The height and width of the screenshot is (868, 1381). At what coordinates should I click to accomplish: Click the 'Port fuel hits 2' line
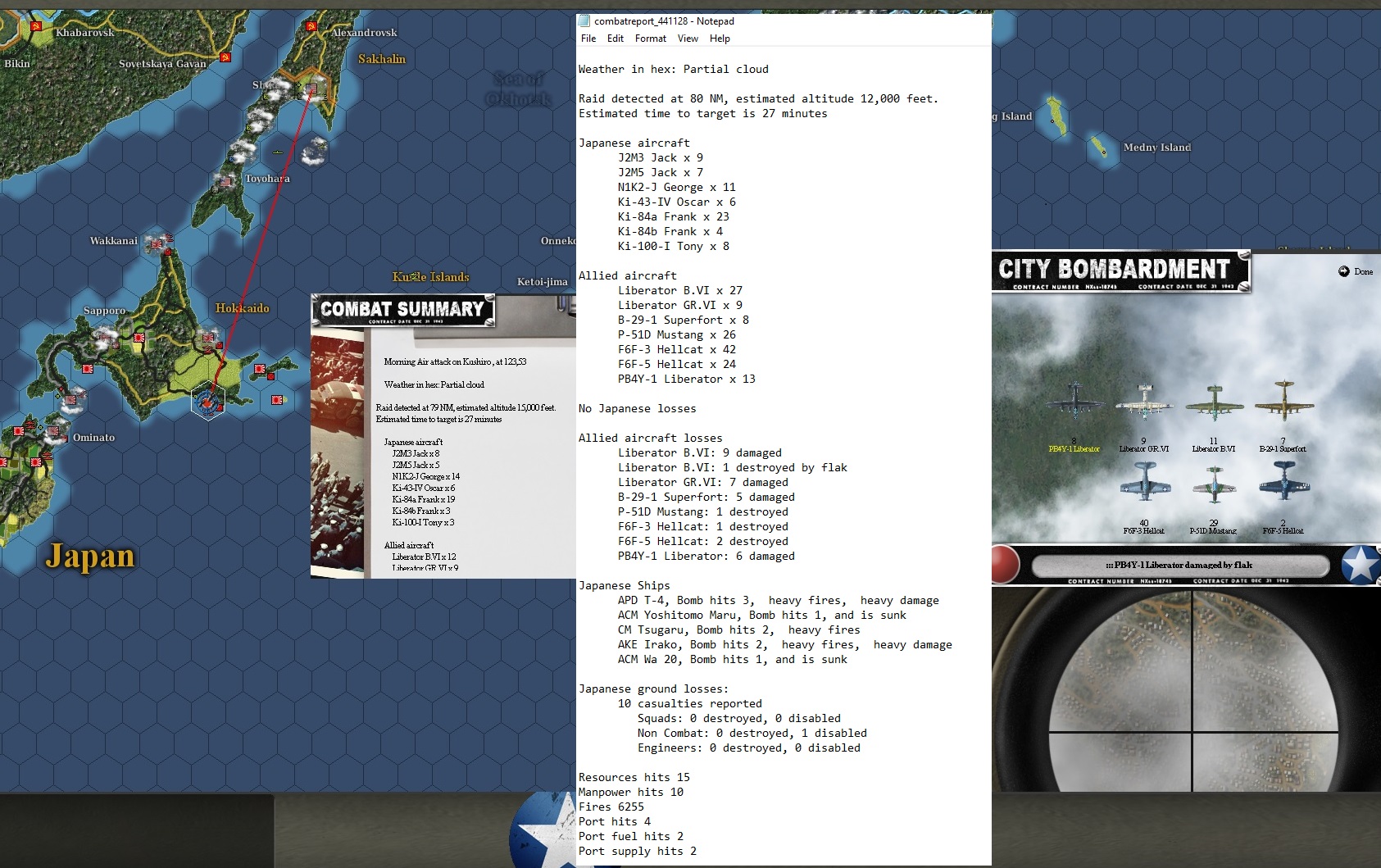click(631, 836)
